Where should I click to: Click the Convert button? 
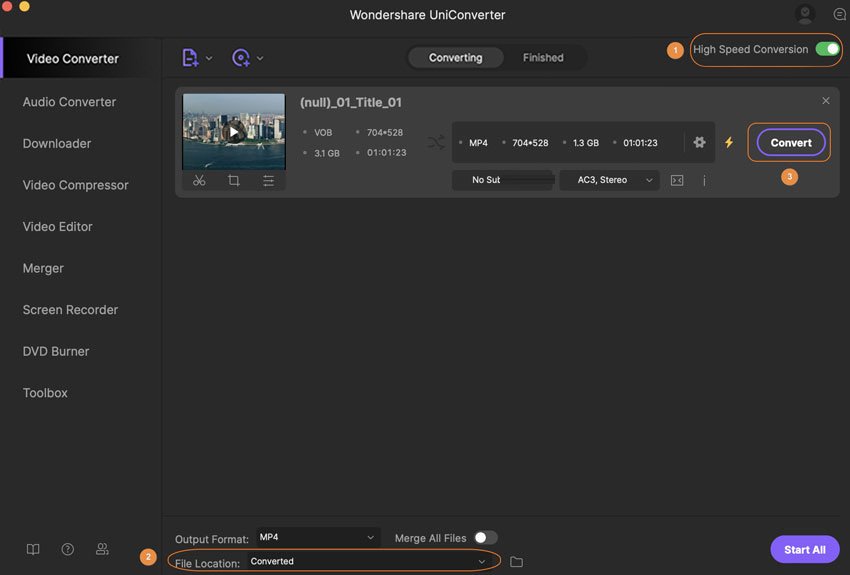(791, 143)
